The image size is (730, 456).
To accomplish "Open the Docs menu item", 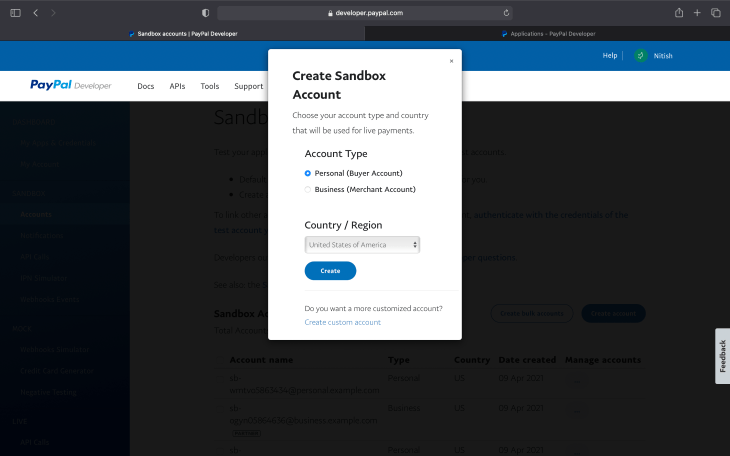I will click(x=146, y=86).
